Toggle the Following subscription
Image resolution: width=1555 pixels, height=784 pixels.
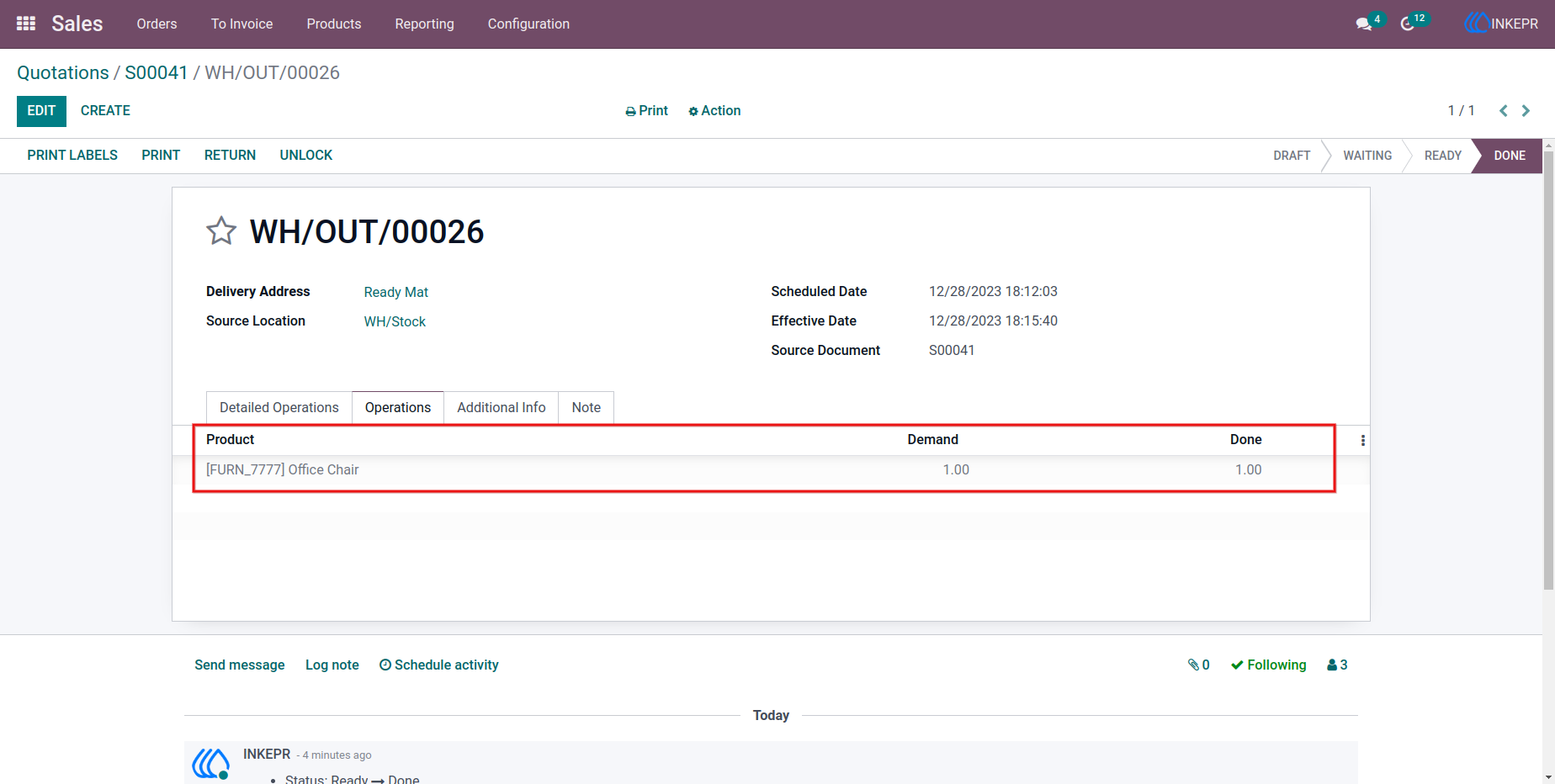point(1268,665)
